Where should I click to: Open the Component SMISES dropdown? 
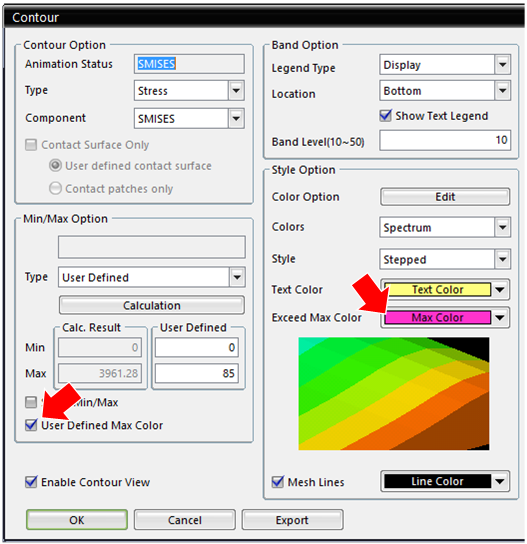[x=236, y=119]
